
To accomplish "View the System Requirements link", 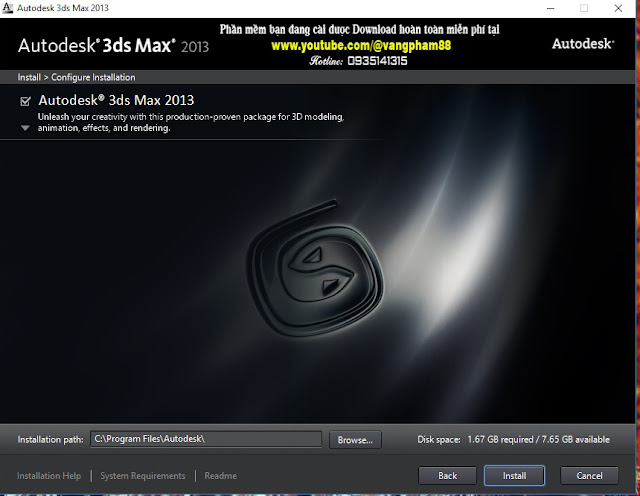I will pos(143,476).
